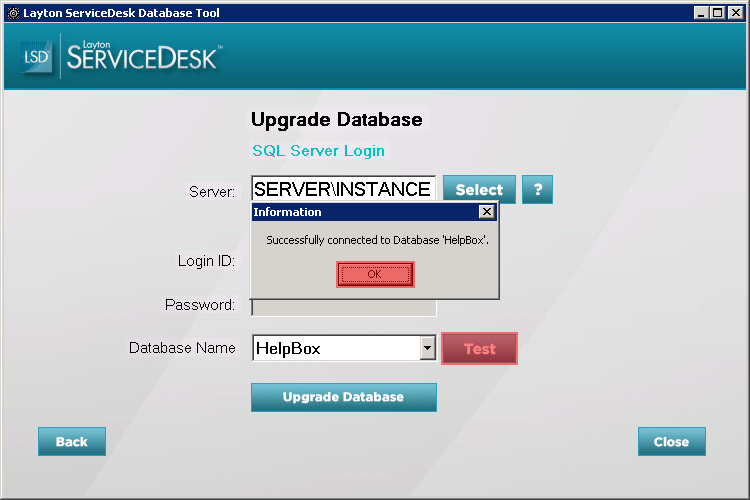Close the Layton ServiceDesk Database Tool window

coord(735,13)
